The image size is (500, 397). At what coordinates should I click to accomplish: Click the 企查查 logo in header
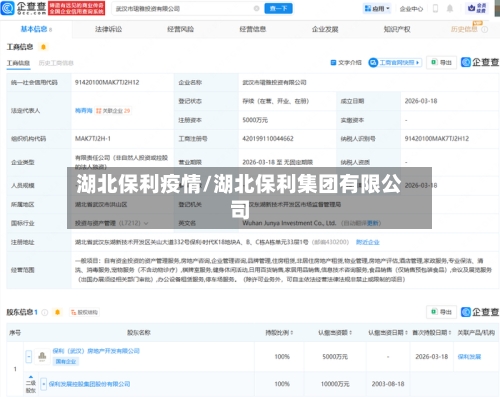[x=23, y=8]
